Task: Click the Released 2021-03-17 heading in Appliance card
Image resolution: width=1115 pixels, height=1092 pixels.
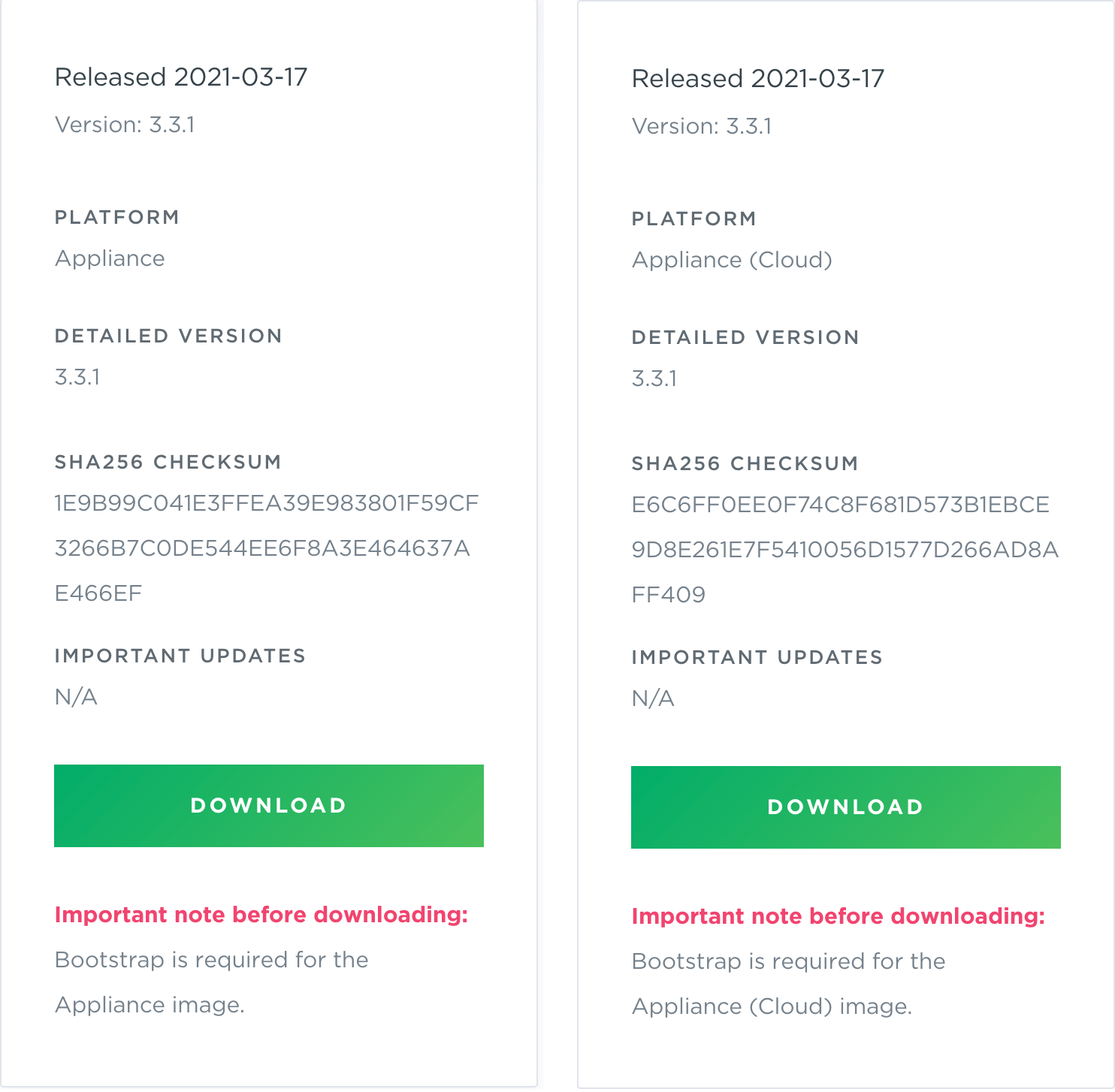Action: click(x=181, y=77)
